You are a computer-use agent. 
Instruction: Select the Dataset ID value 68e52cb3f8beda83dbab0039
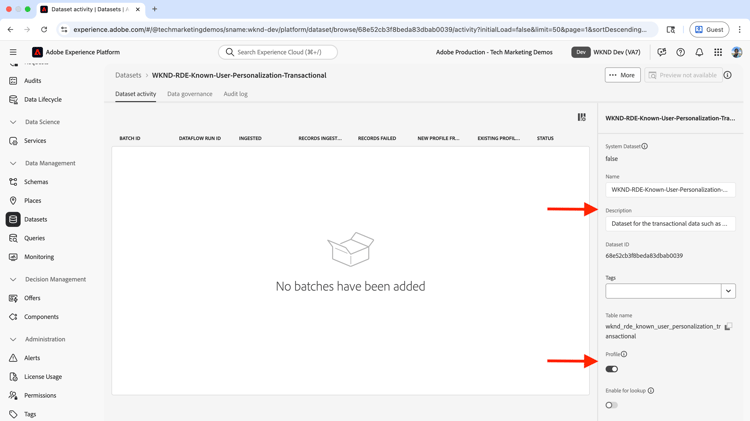point(644,255)
